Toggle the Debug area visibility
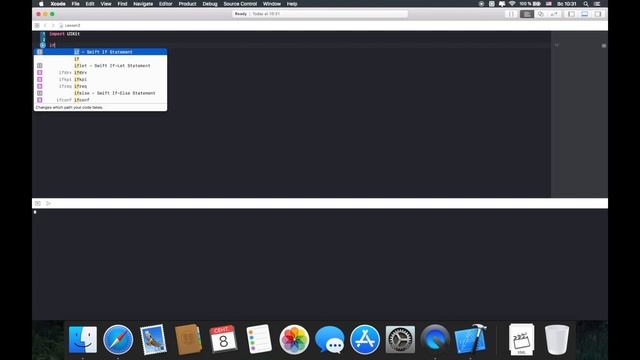Viewport: 640px width, 360px height. coord(584,14)
